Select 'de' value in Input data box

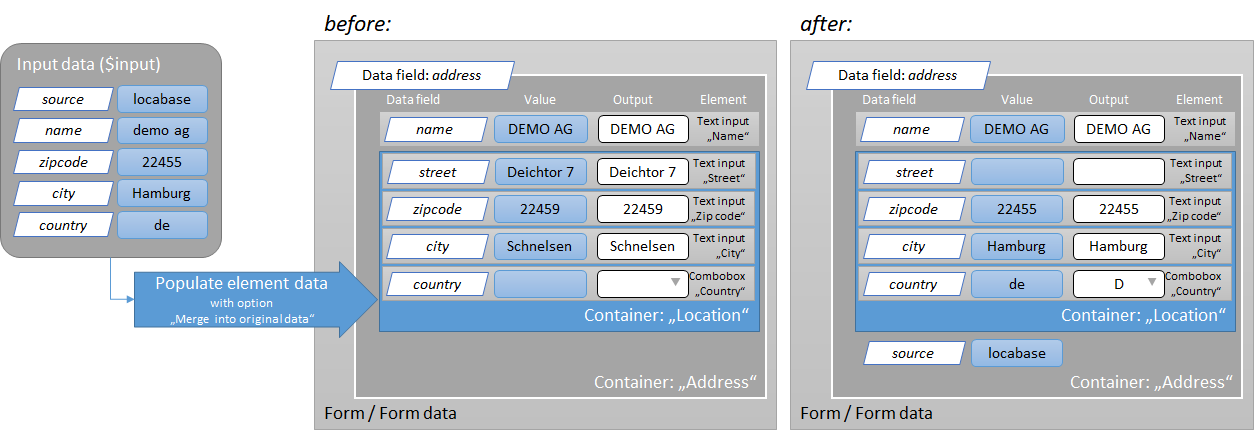[x=163, y=225]
